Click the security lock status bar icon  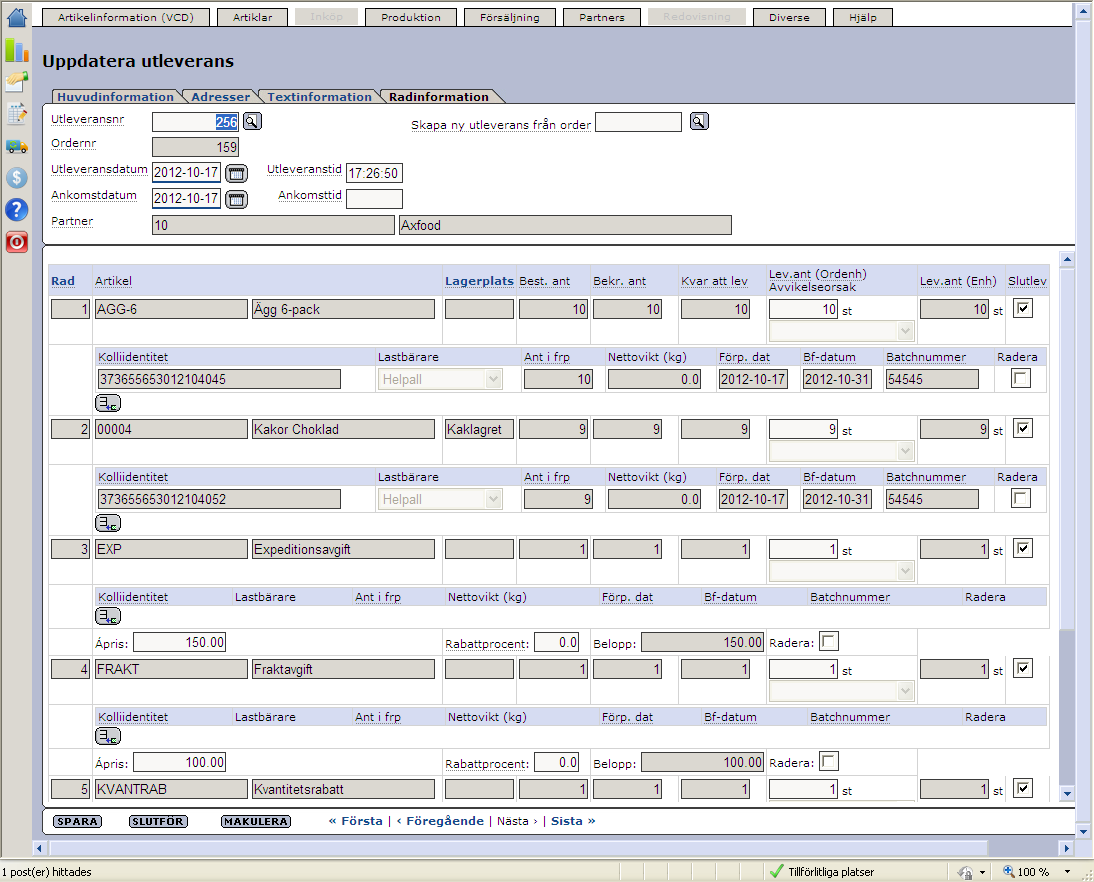point(966,872)
